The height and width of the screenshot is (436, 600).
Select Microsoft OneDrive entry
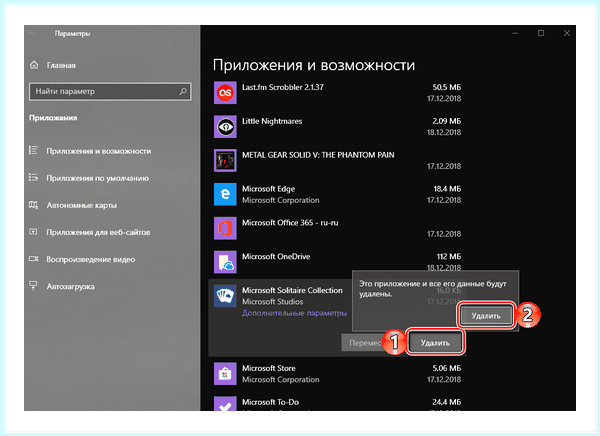[276, 257]
